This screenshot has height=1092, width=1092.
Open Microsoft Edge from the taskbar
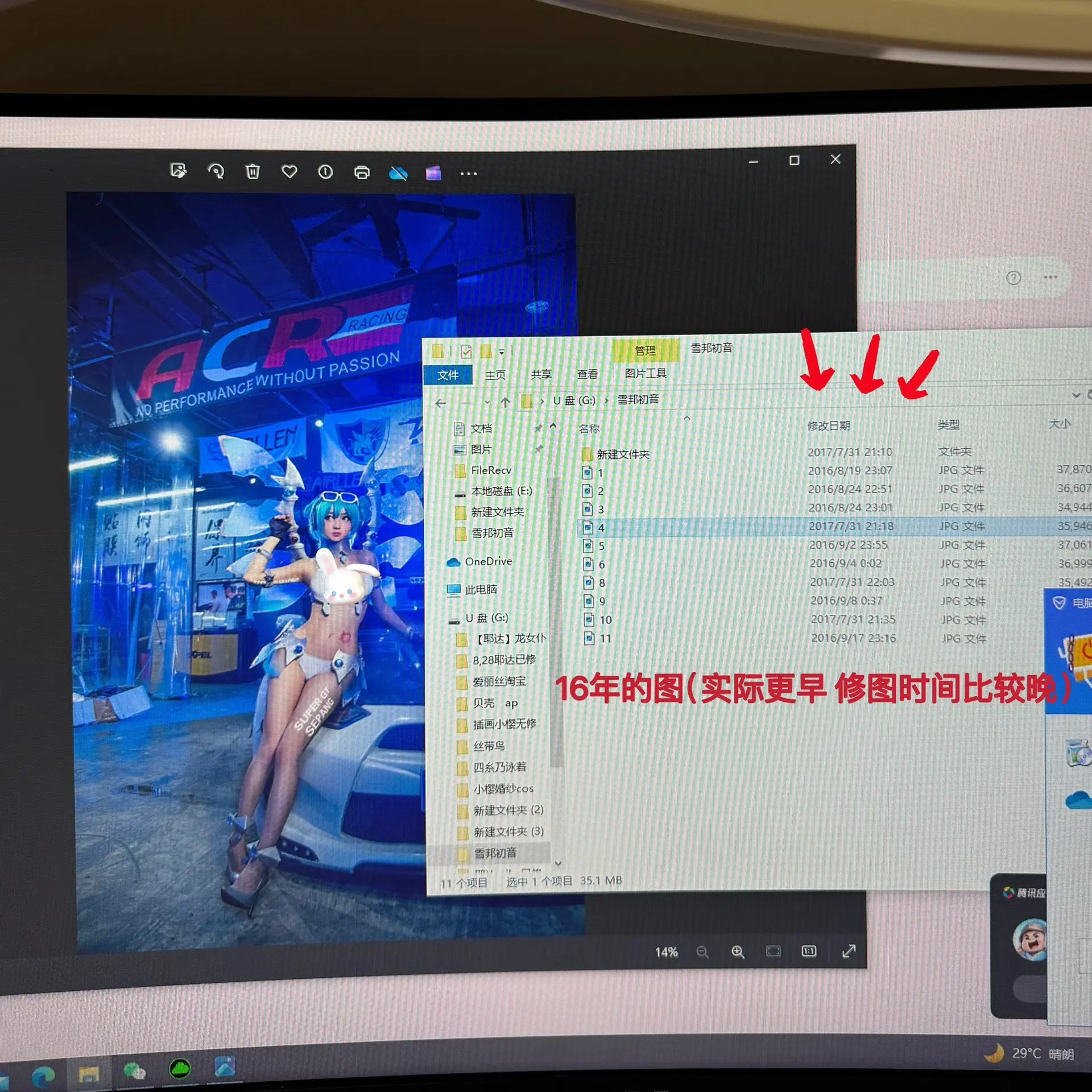pyautogui.click(x=43, y=1076)
